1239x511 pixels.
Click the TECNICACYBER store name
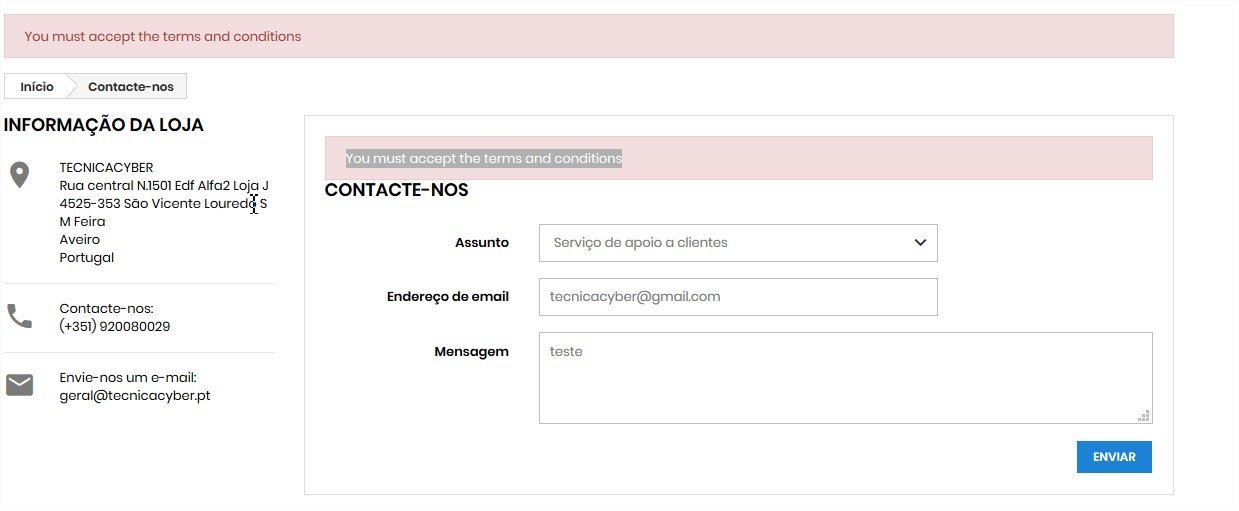[107, 167]
